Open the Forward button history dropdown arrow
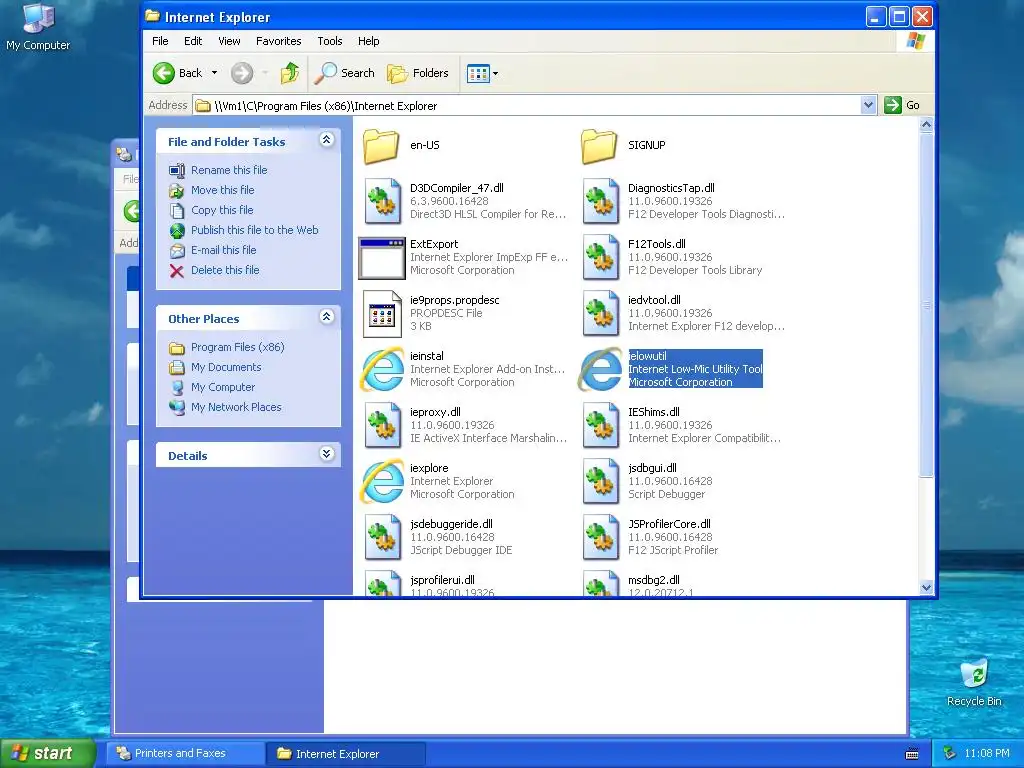 (265, 73)
